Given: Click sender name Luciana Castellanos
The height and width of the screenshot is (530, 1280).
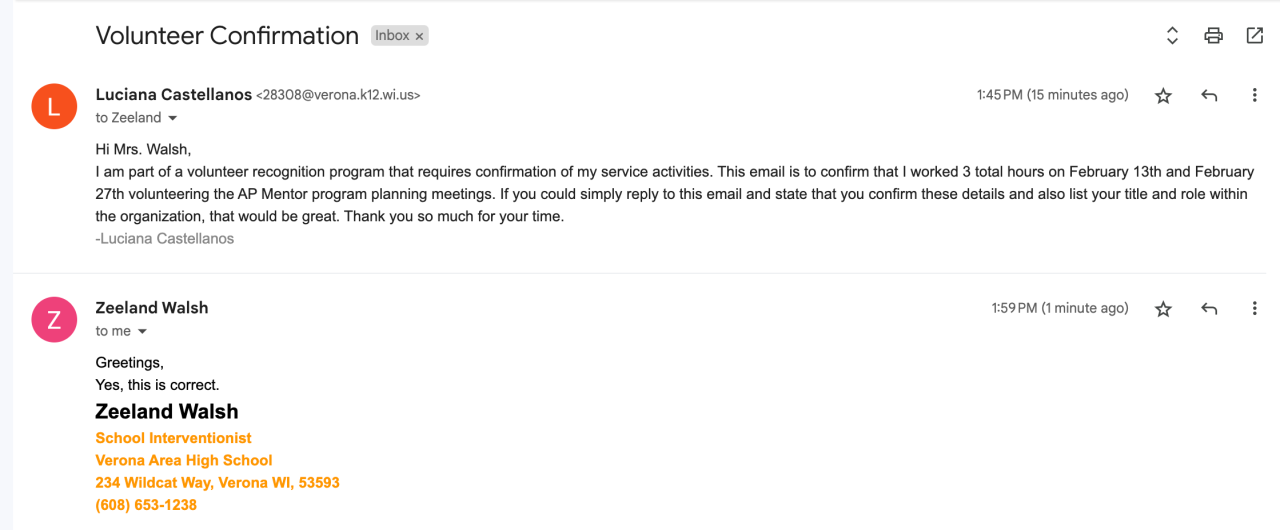Looking at the screenshot, I should (x=173, y=95).
